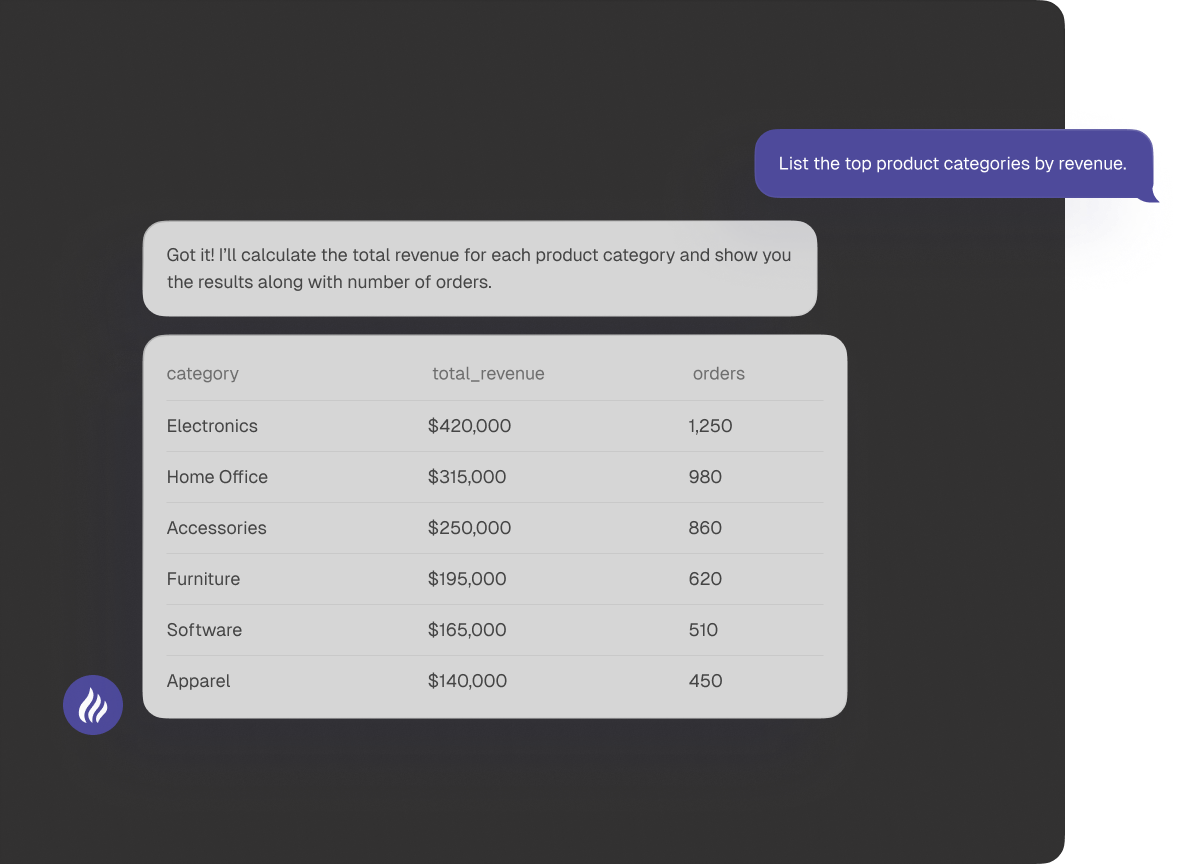Image resolution: width=1196 pixels, height=864 pixels.
Task: Click the $250,000 revenue value
Action: [x=469, y=528]
